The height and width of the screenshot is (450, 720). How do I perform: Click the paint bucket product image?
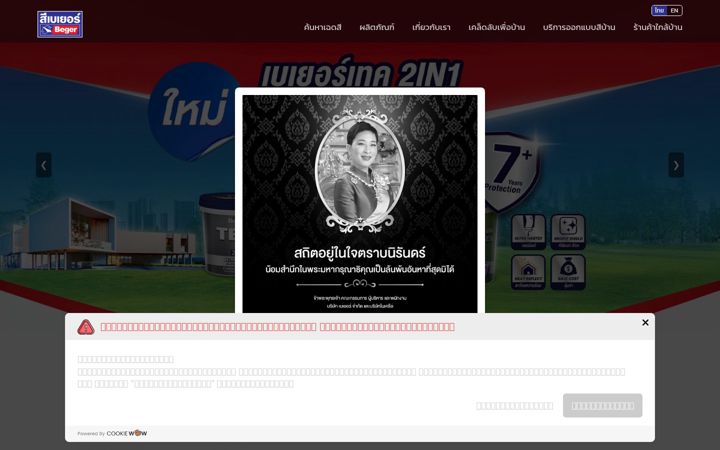coord(217,233)
